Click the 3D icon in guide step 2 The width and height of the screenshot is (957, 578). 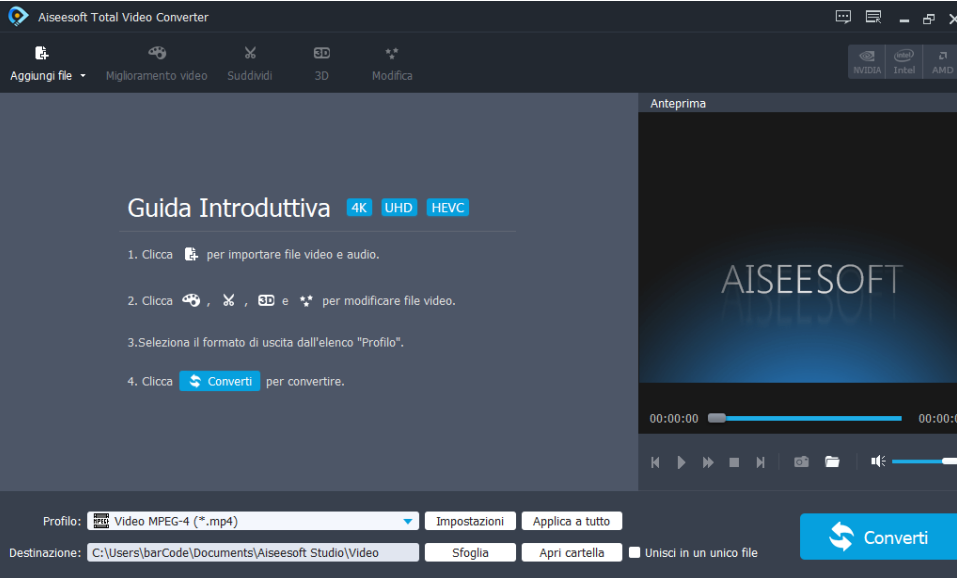tap(266, 300)
